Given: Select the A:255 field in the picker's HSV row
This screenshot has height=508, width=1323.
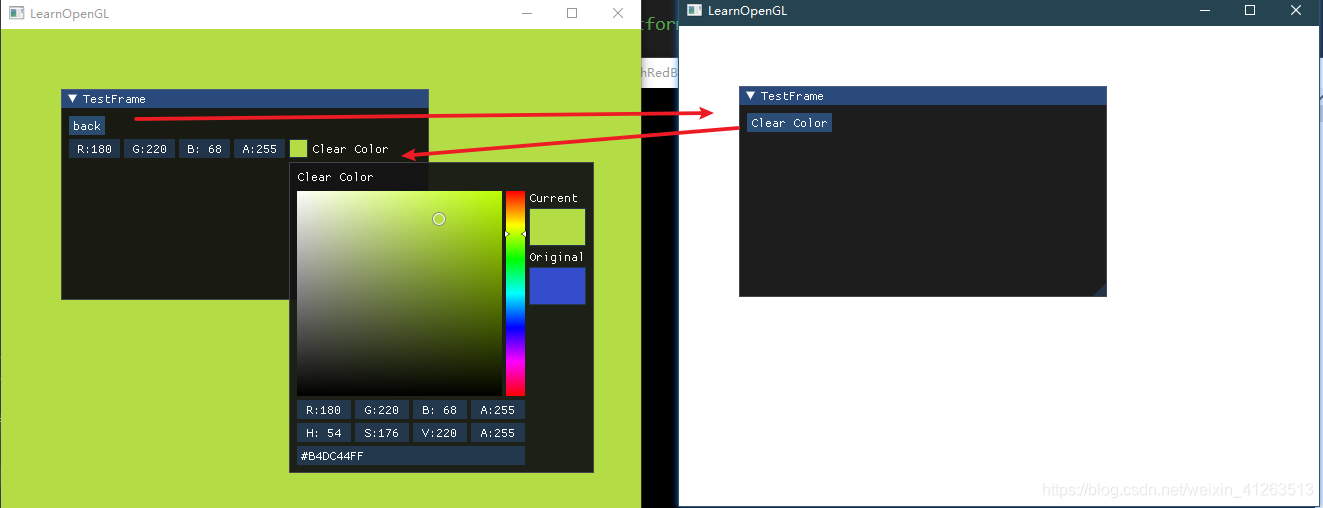Looking at the screenshot, I should click(x=498, y=433).
